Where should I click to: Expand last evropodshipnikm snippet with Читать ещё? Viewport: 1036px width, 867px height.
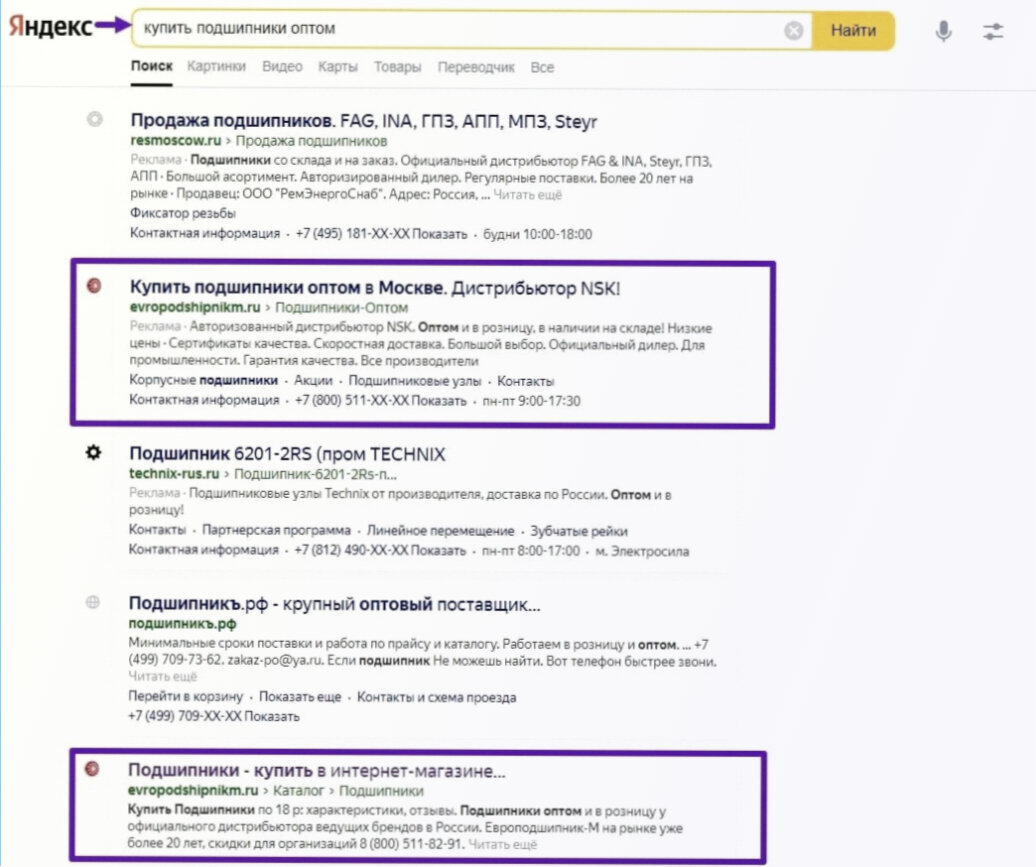(x=503, y=844)
